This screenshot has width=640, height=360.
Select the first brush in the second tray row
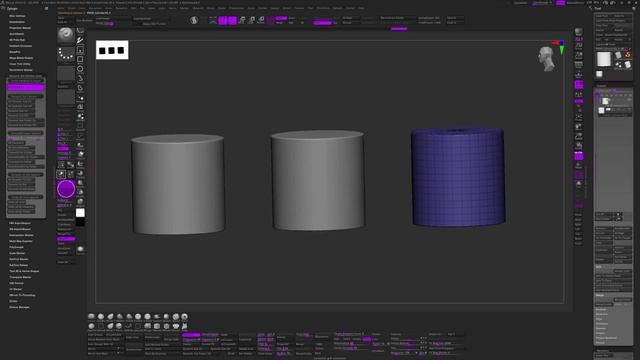coord(91,326)
